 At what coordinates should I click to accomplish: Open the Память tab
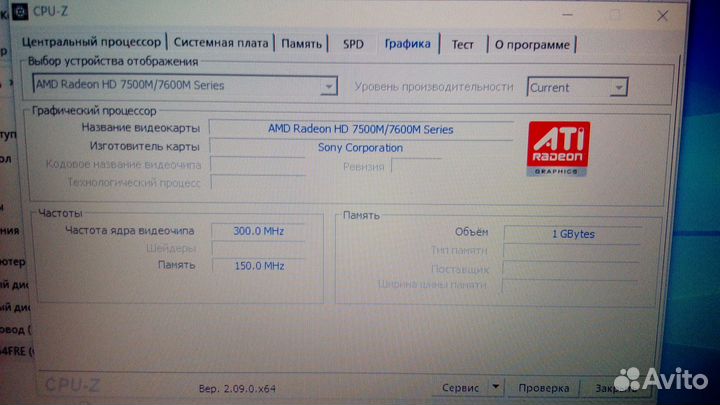(301, 44)
